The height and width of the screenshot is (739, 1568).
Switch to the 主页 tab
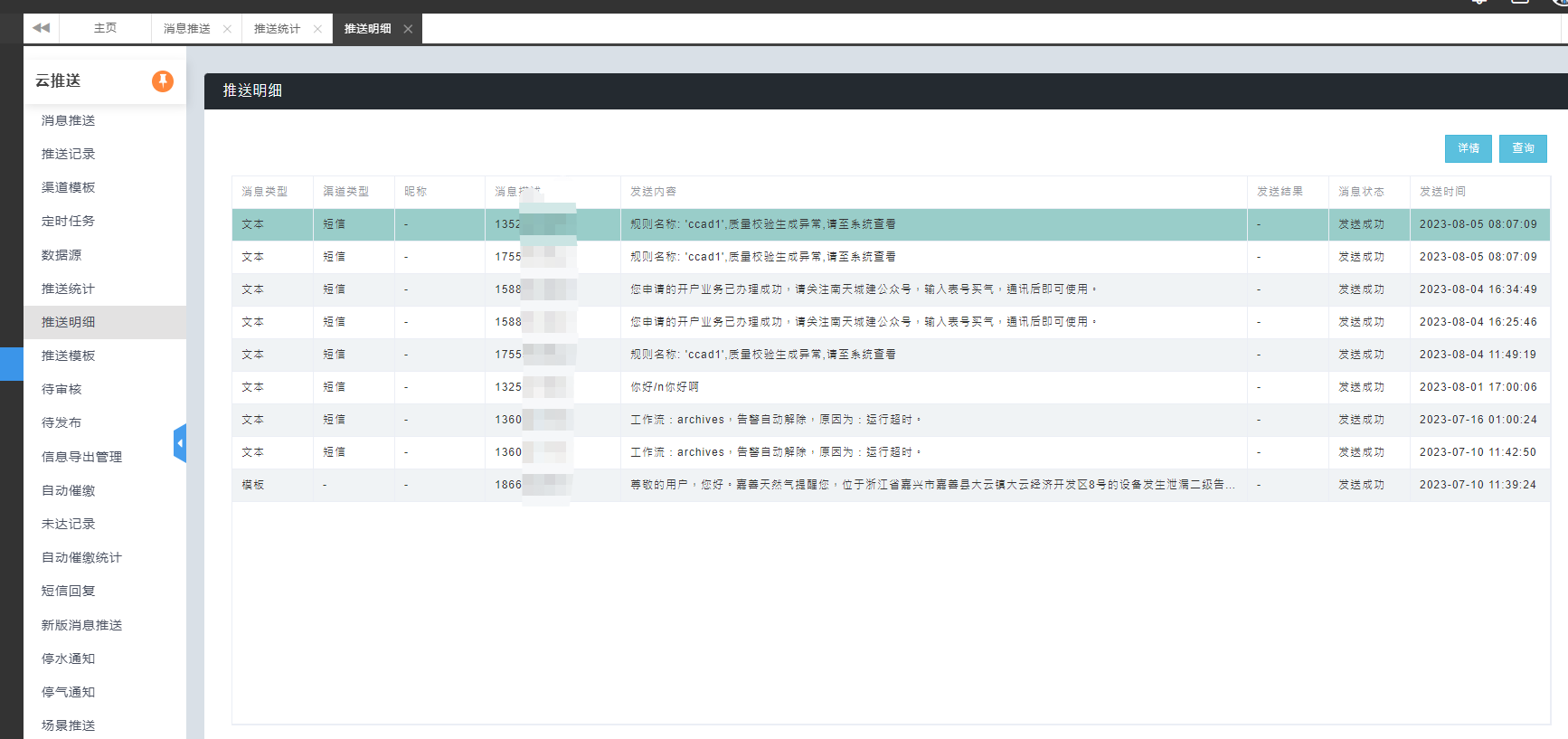[x=105, y=28]
